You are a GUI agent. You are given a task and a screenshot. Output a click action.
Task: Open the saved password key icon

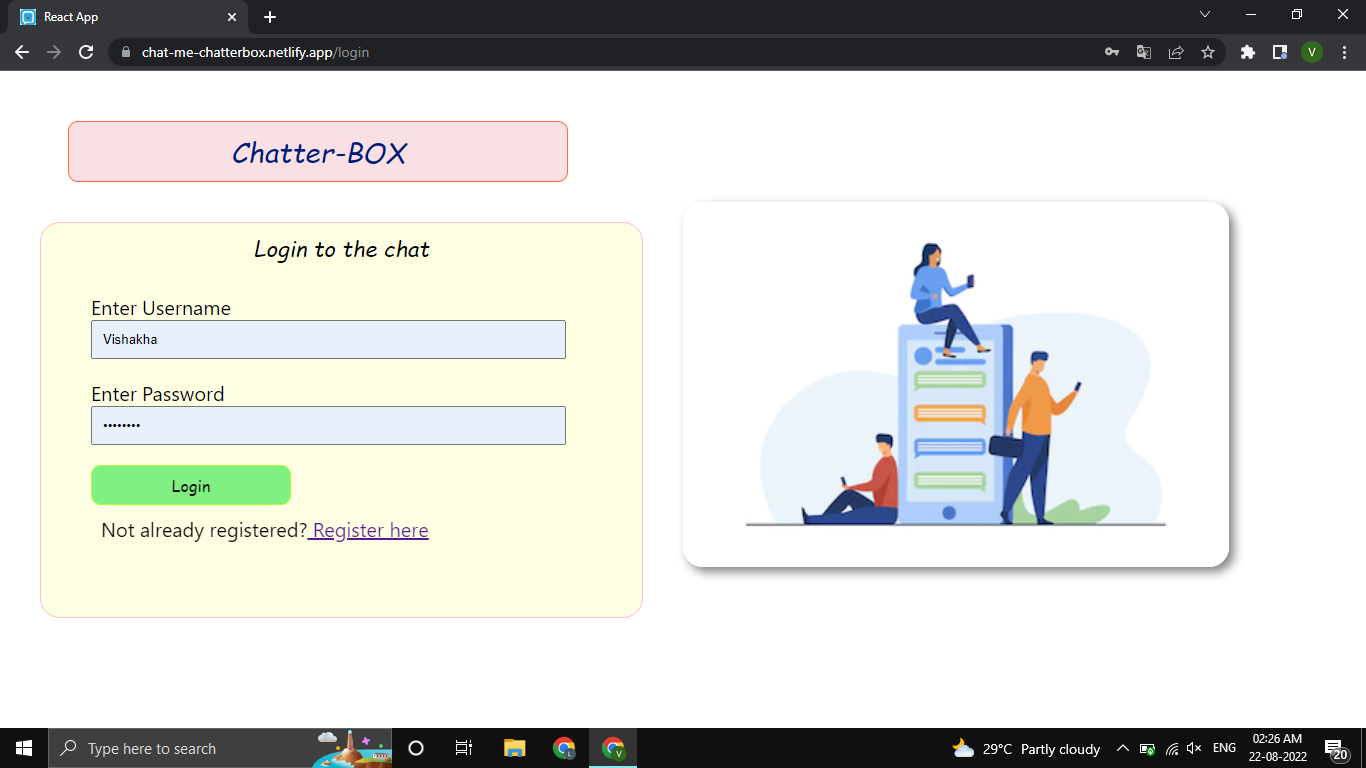coord(1112,51)
